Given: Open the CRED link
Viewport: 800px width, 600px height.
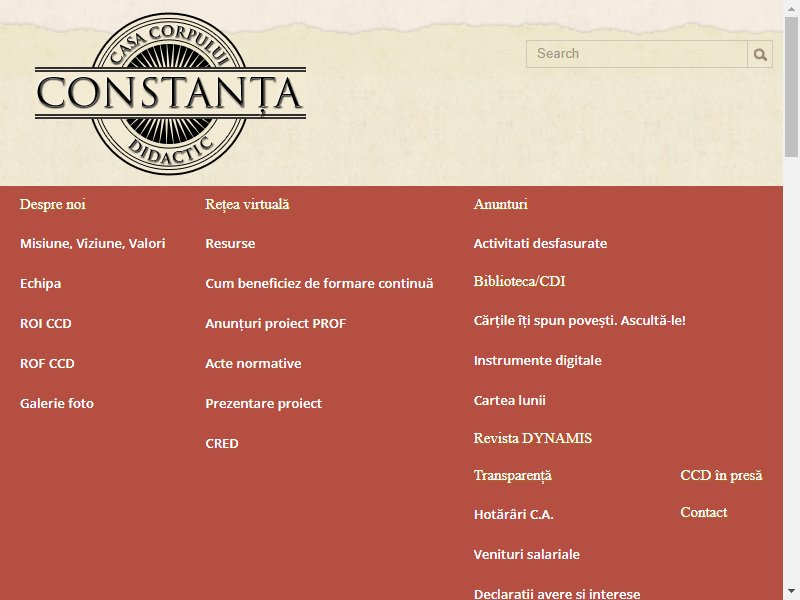Looking at the screenshot, I should 221,443.
